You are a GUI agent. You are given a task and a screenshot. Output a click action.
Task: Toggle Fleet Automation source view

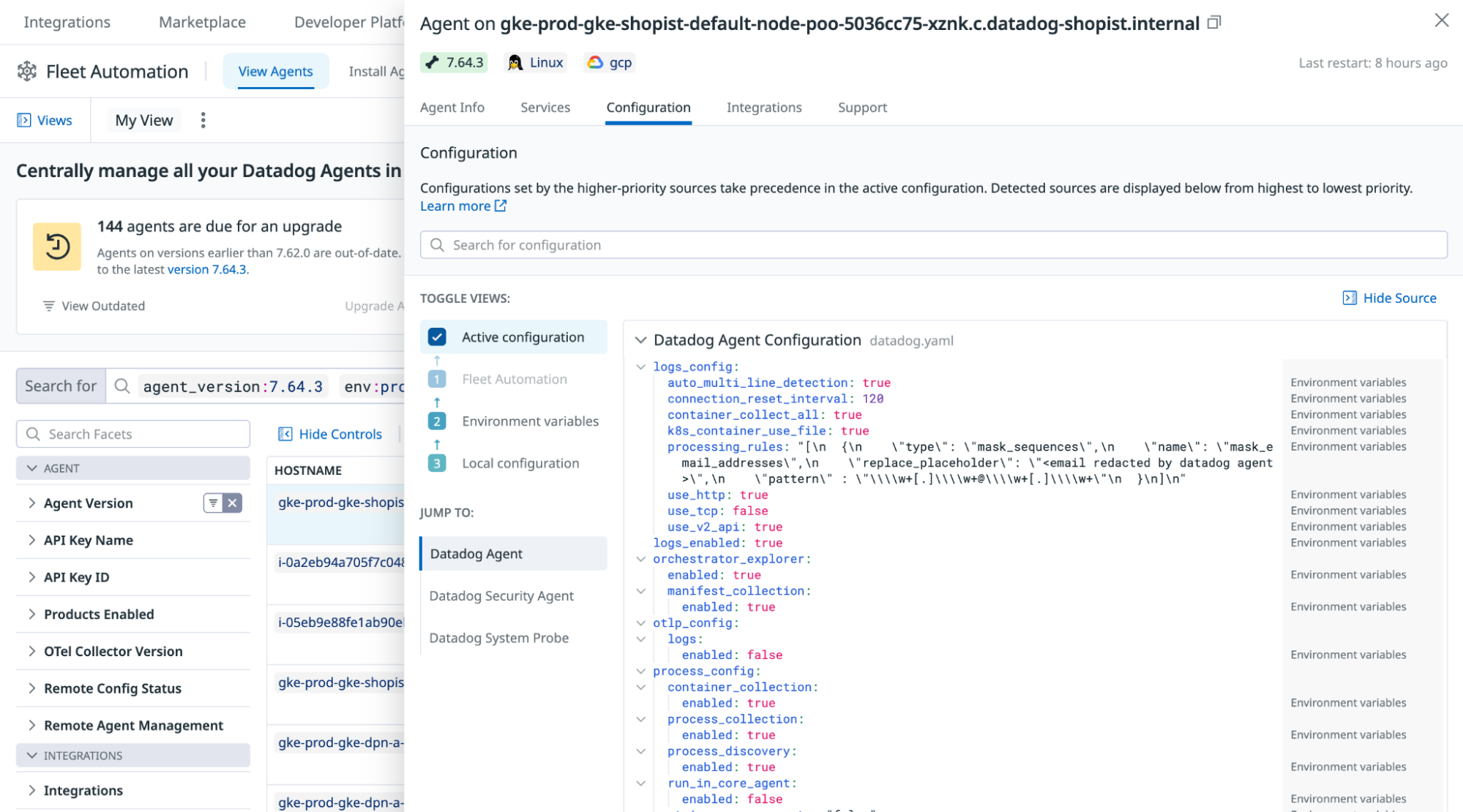pyautogui.click(x=515, y=379)
